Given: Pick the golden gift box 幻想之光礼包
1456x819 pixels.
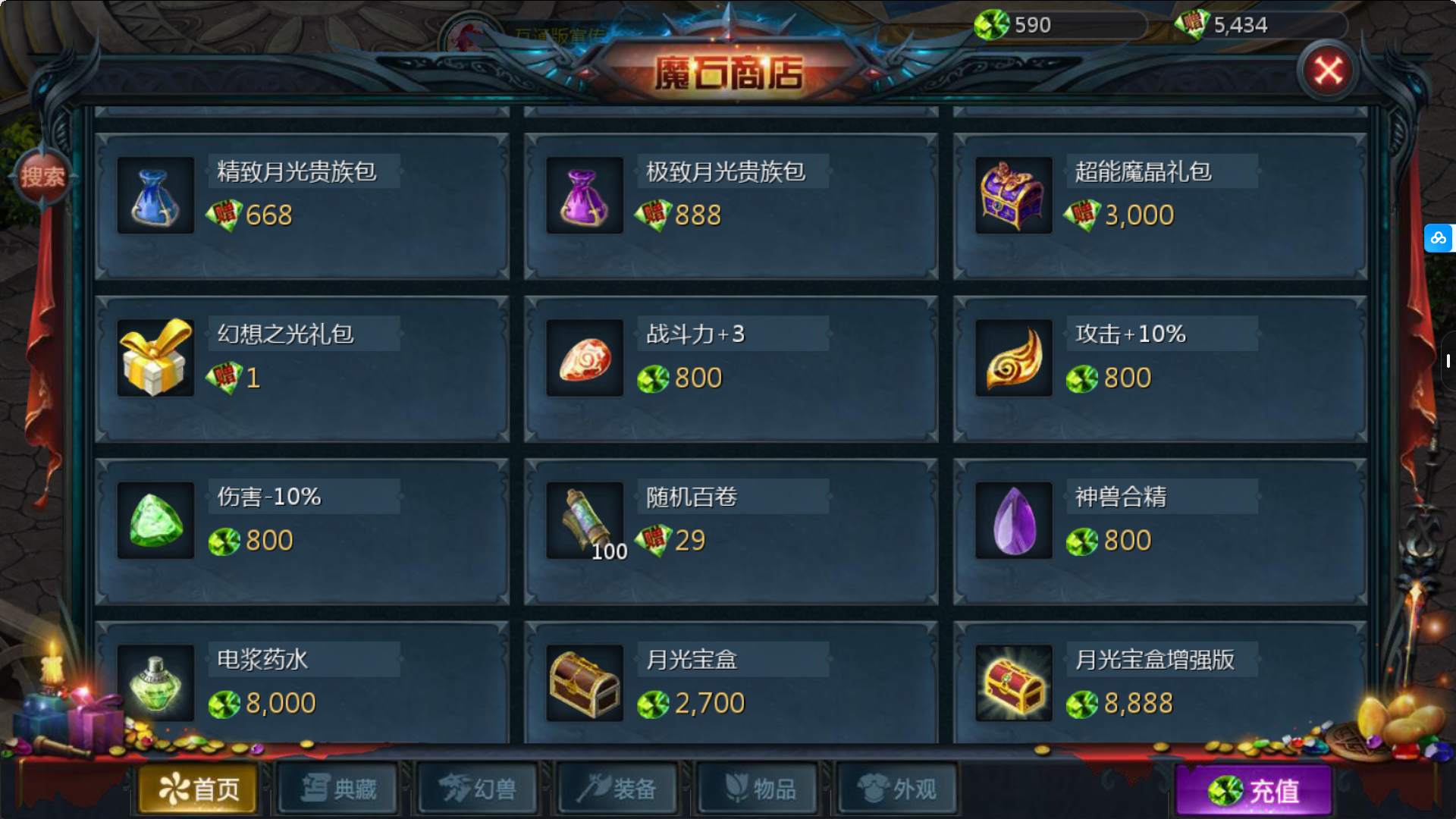Looking at the screenshot, I should (x=155, y=358).
